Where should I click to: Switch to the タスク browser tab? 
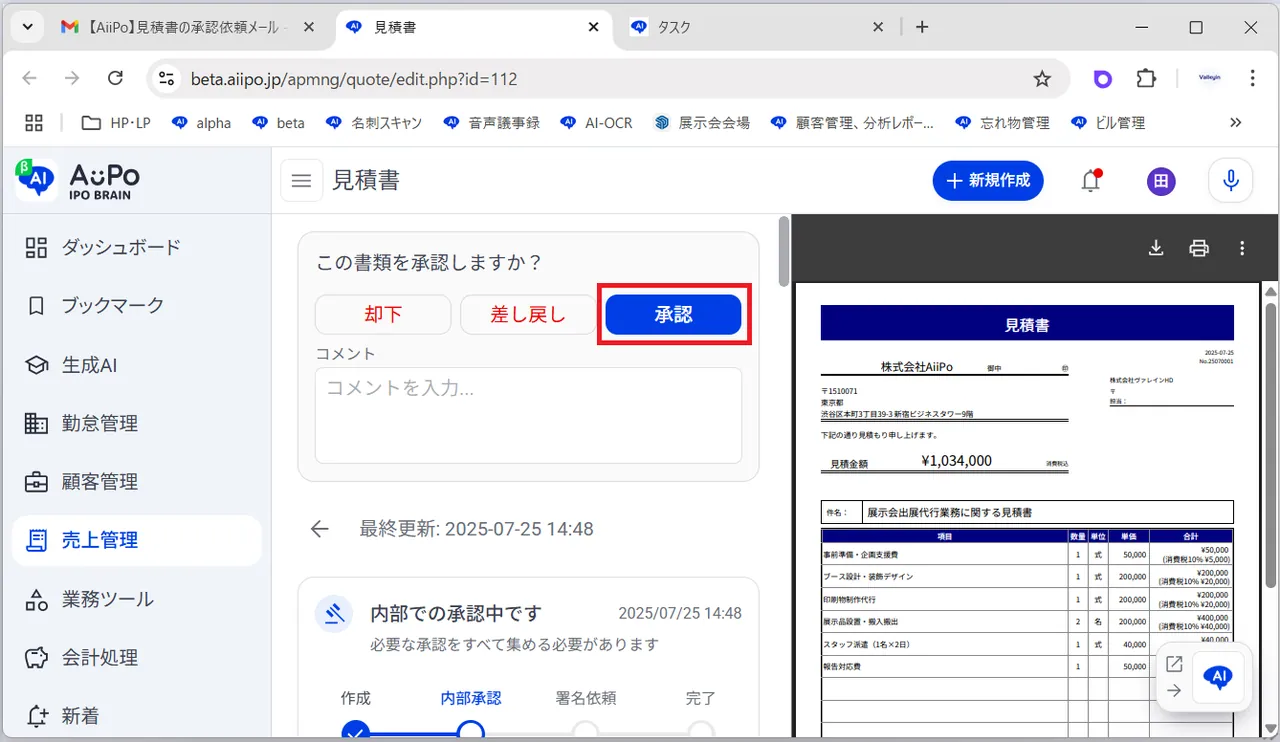click(x=756, y=27)
